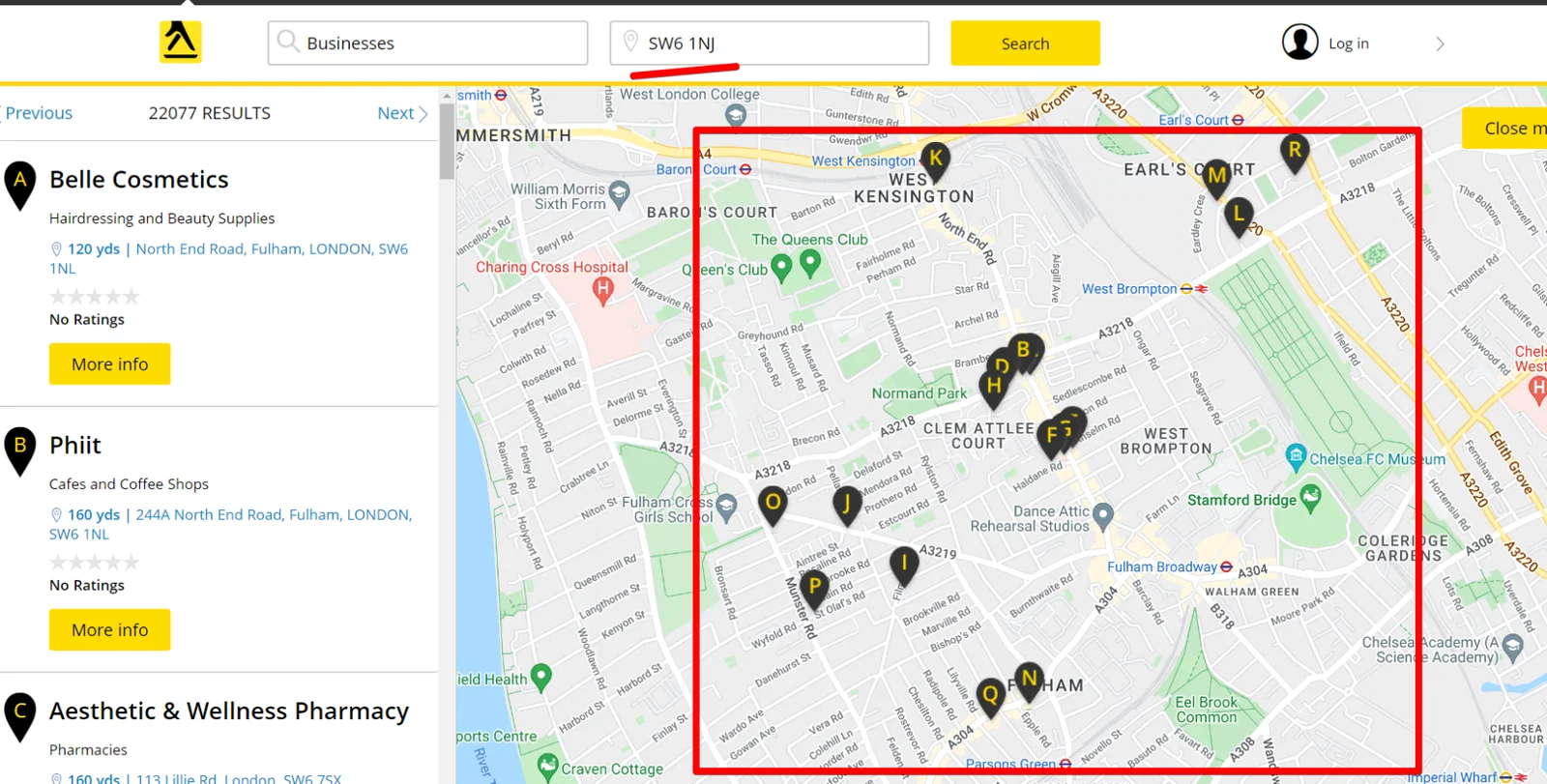This screenshot has width=1547, height=784.
Task: Select map marker P on Munster Road
Action: 815,589
